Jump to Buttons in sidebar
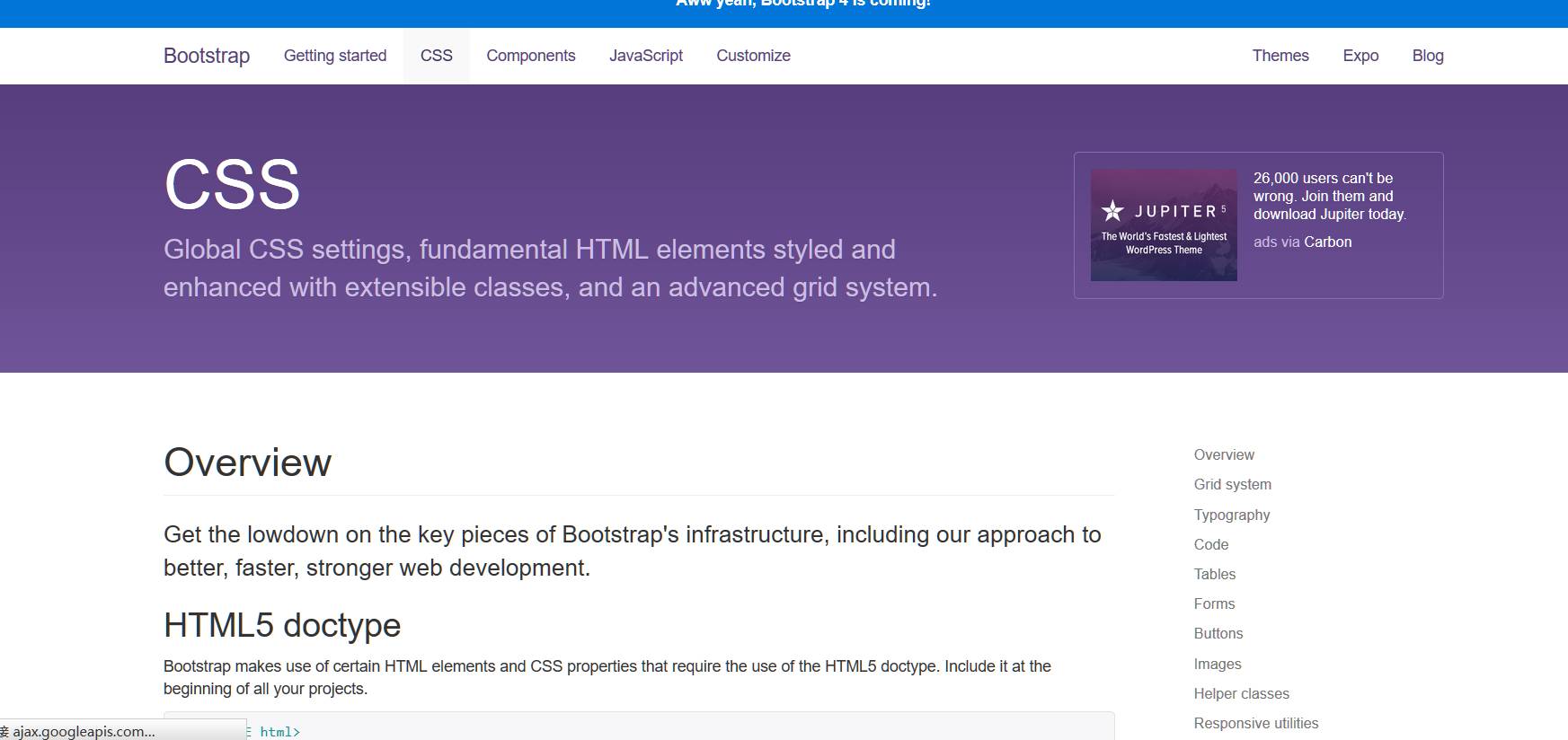1568x740 pixels. (x=1218, y=633)
